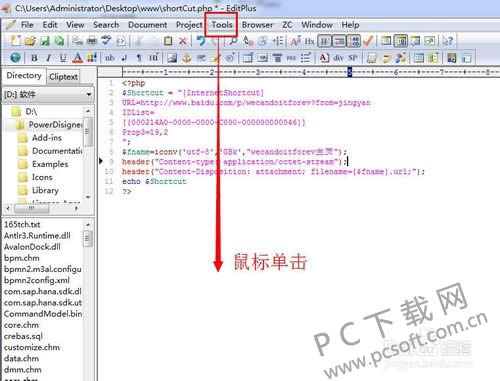500x381 pixels.
Task: Click the red X Delete icon
Action: pos(183,41)
